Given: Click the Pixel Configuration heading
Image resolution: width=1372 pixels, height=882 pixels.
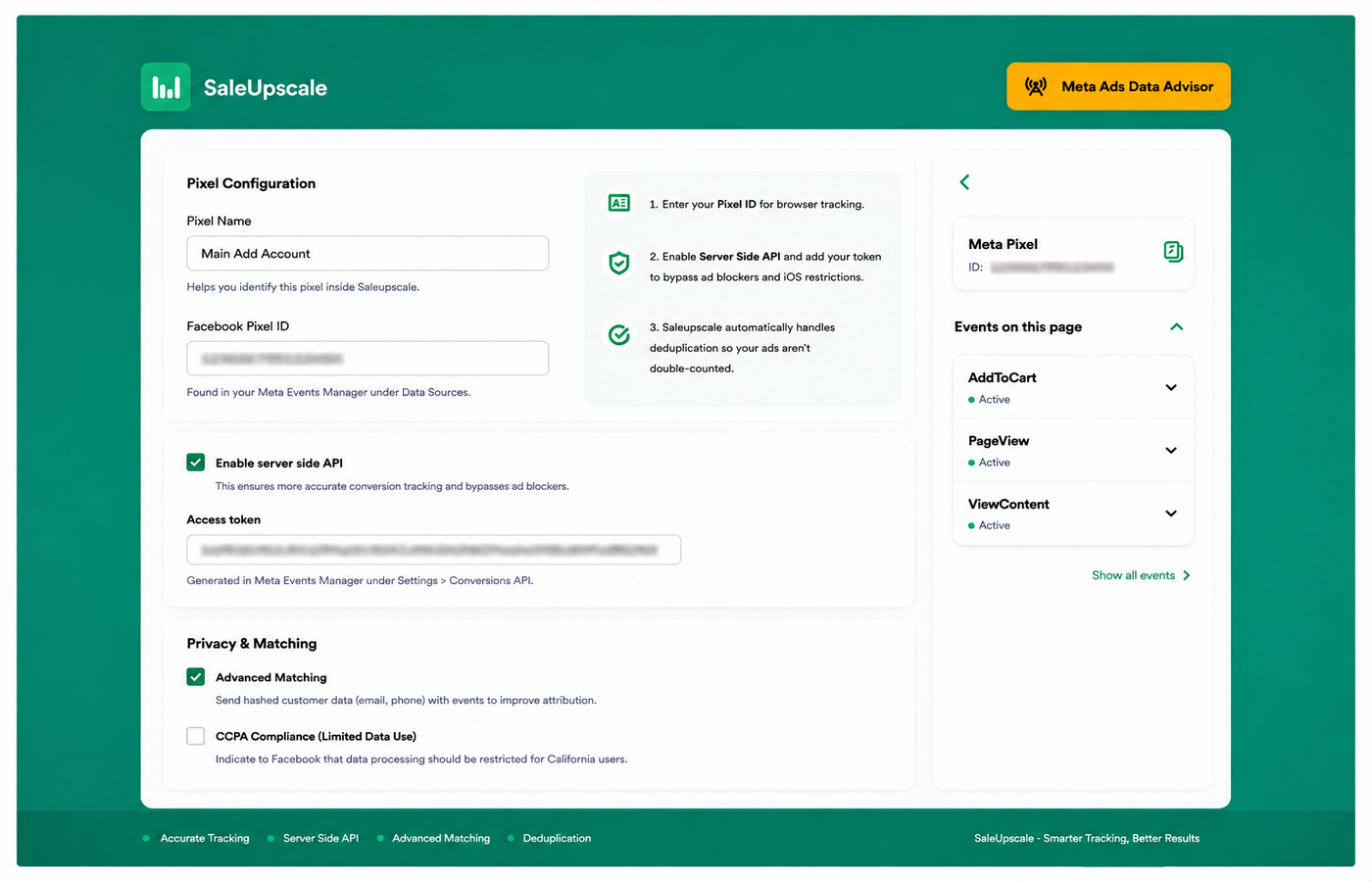Looking at the screenshot, I should (251, 183).
